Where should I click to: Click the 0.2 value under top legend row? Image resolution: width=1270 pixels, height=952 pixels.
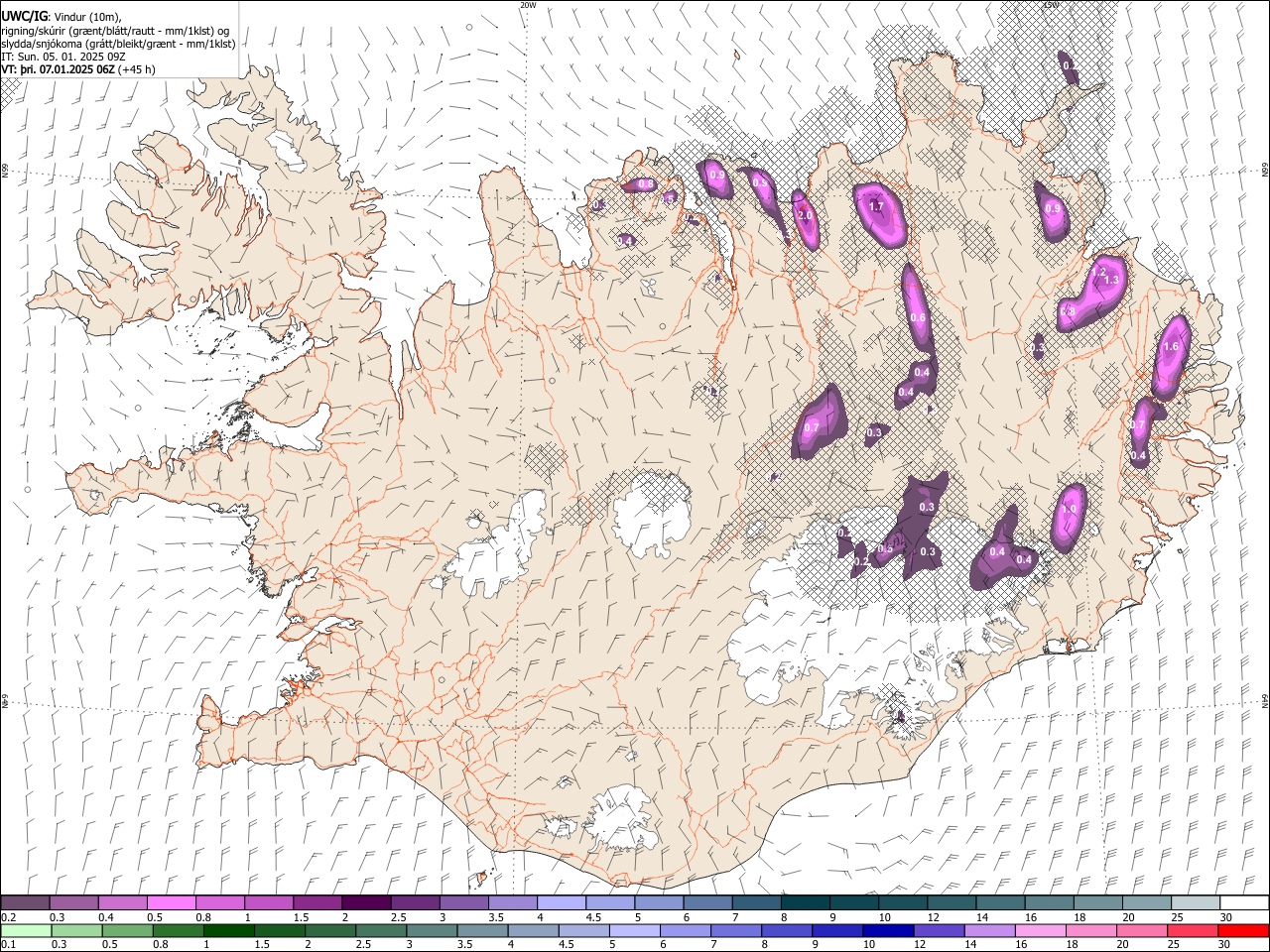coord(9,917)
